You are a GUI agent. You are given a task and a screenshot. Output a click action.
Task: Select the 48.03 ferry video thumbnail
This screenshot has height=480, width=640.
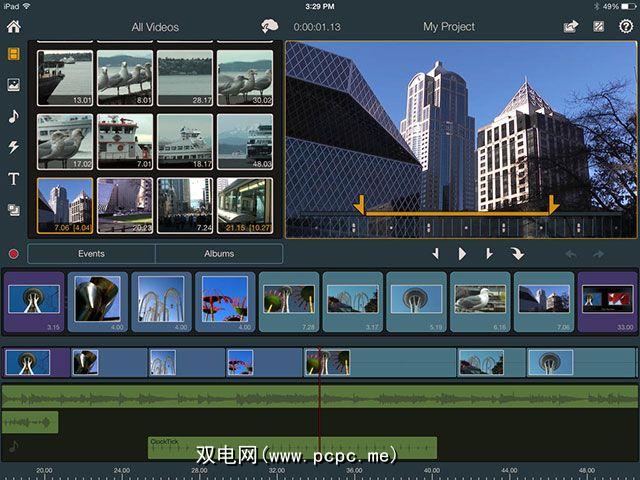(244, 140)
